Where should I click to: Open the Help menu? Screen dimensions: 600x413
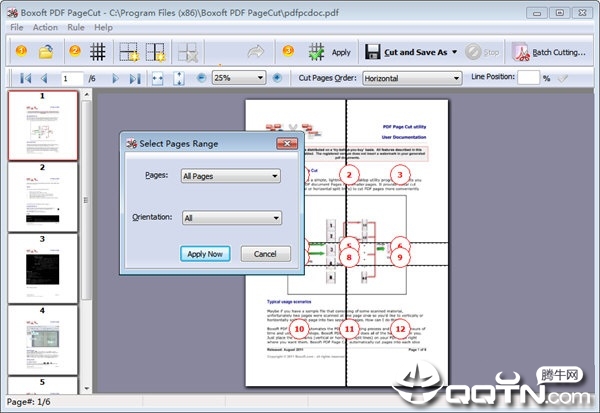(x=103, y=28)
